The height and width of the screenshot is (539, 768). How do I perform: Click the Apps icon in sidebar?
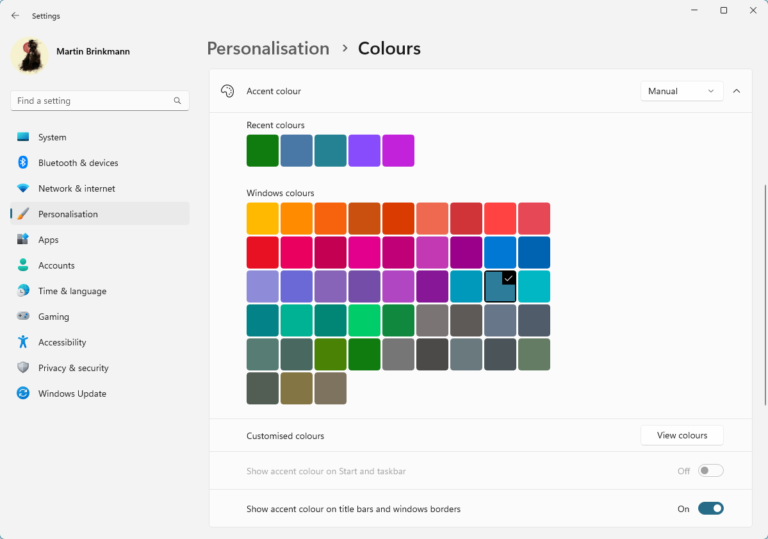click(23, 240)
